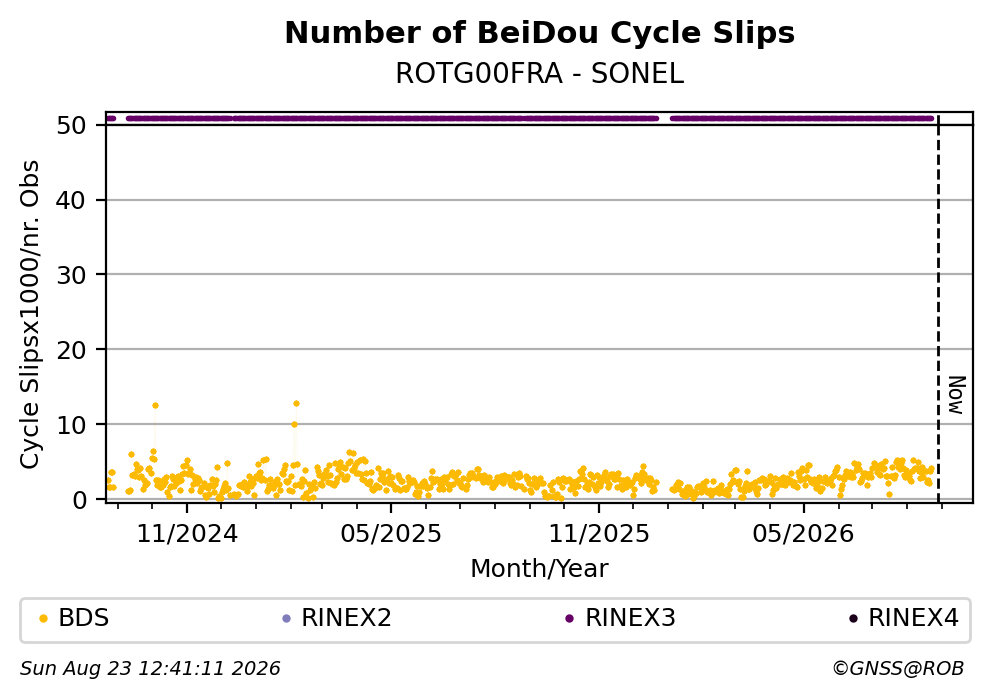
Task: Click the 05/2026 x-axis tick label
Action: point(803,534)
